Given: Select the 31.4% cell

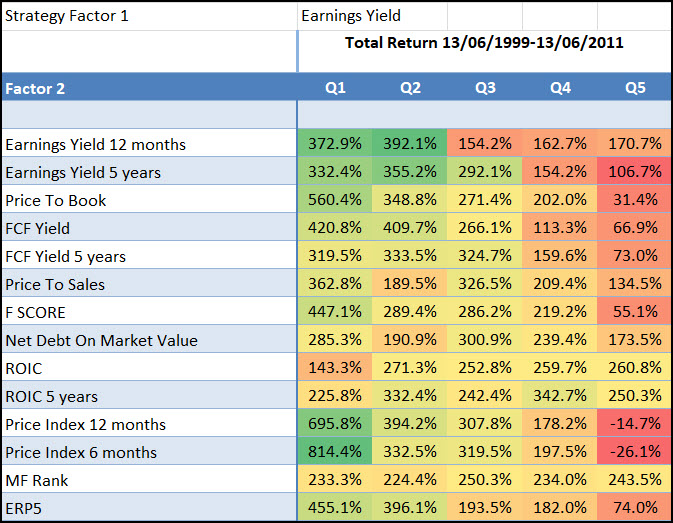Looking at the screenshot, I should (635, 199).
